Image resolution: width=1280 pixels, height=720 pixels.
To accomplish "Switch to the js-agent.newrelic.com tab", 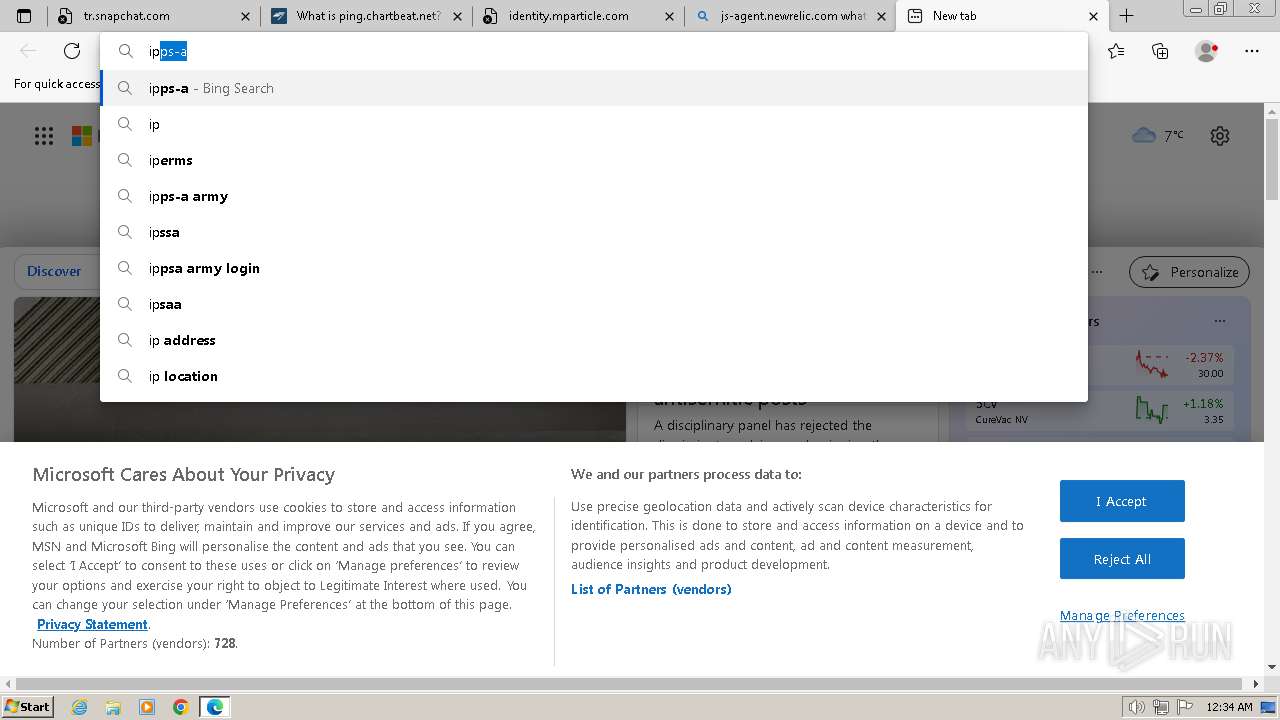I will [791, 16].
